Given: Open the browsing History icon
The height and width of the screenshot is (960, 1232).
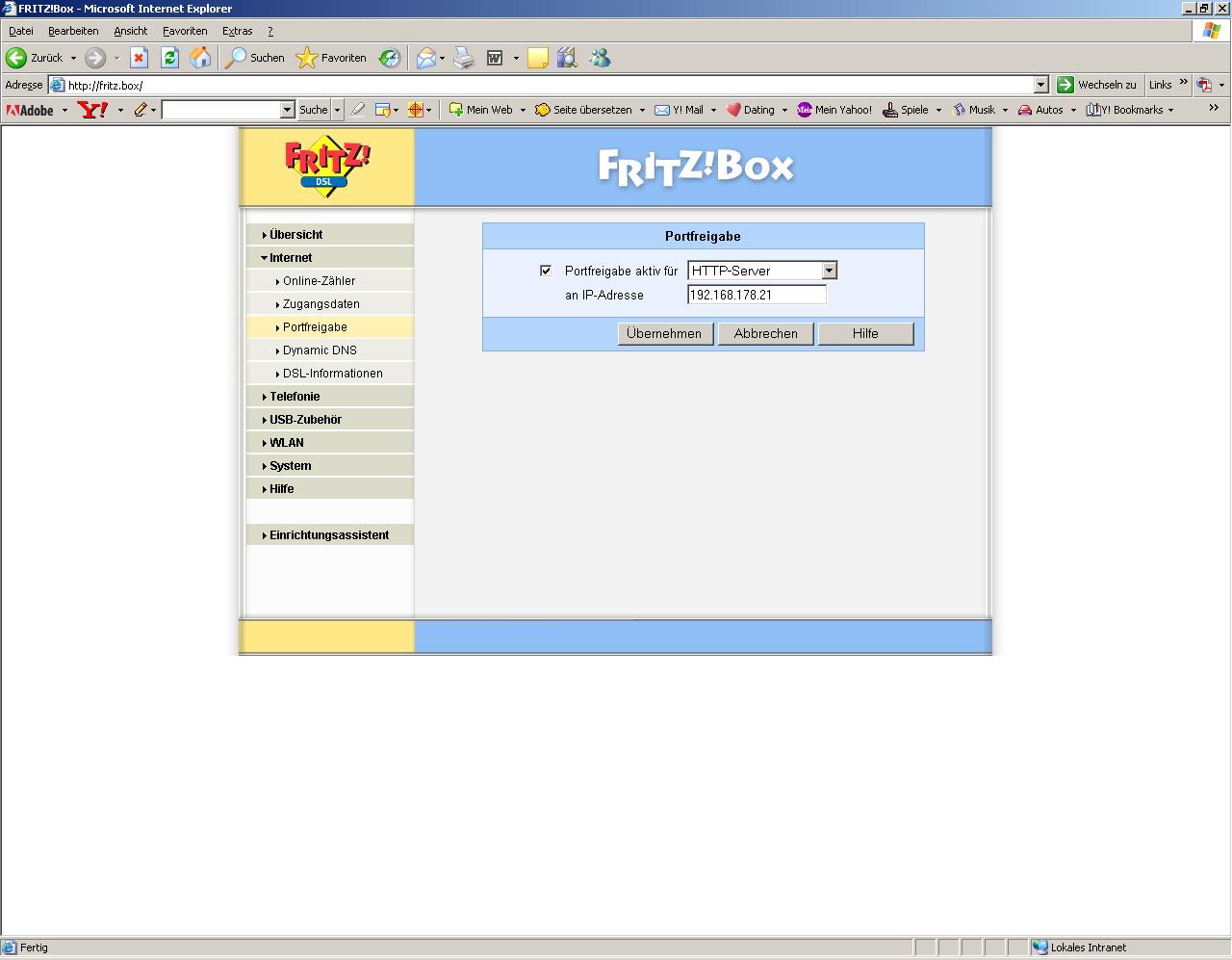Looking at the screenshot, I should point(389,58).
